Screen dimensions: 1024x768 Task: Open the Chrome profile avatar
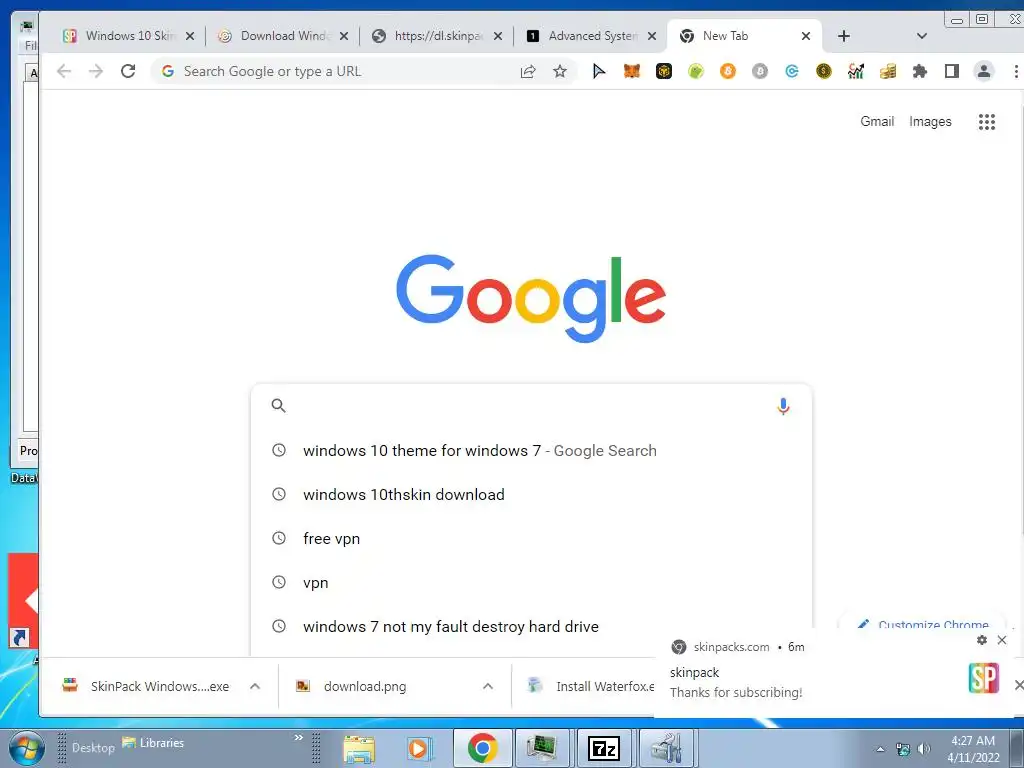tap(984, 71)
